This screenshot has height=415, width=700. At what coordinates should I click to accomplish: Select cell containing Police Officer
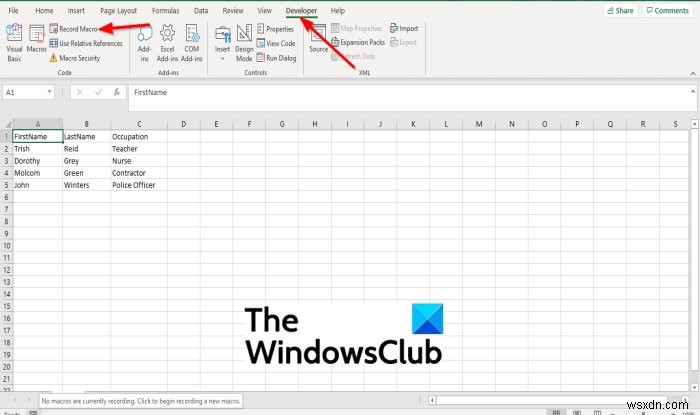click(139, 185)
